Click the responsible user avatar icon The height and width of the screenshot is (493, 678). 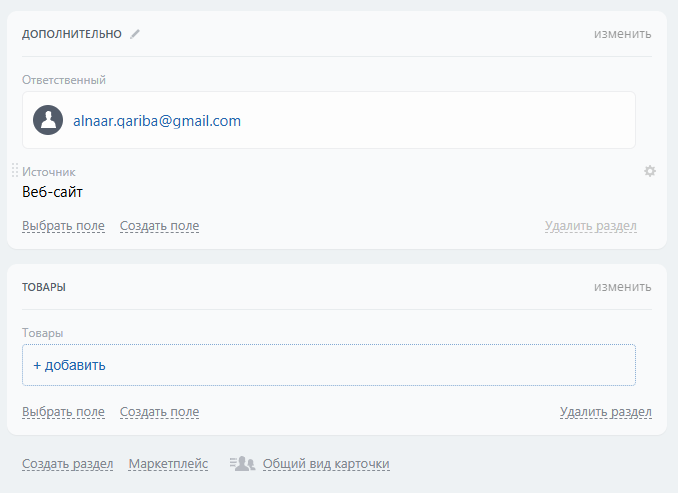(x=48, y=121)
